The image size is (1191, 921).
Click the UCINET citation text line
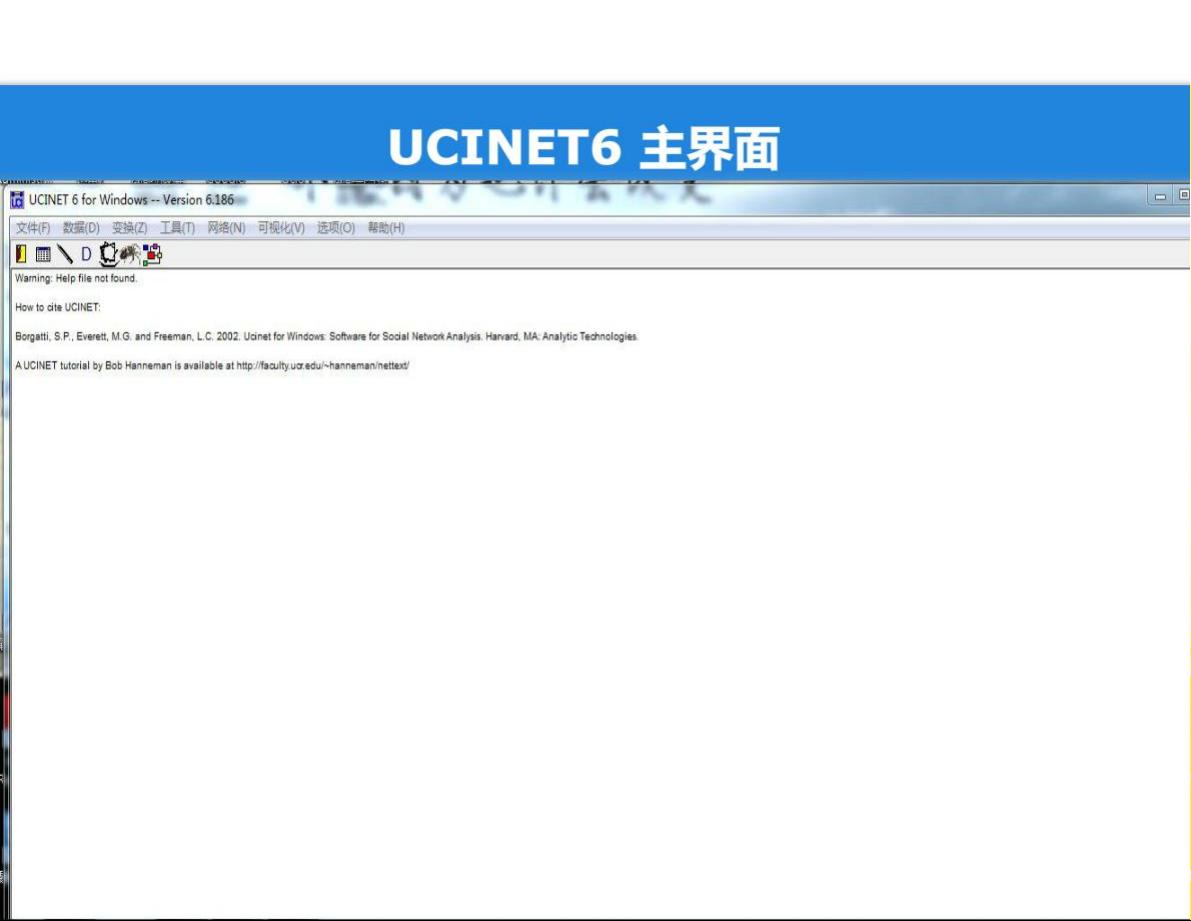point(327,336)
